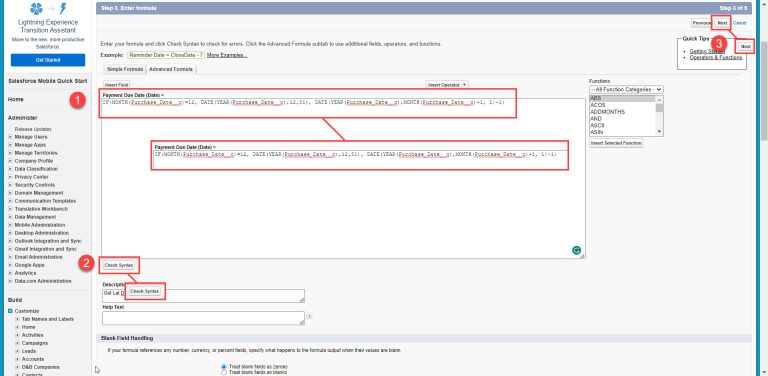Switch to the Advanced Formula tab

coord(170,70)
